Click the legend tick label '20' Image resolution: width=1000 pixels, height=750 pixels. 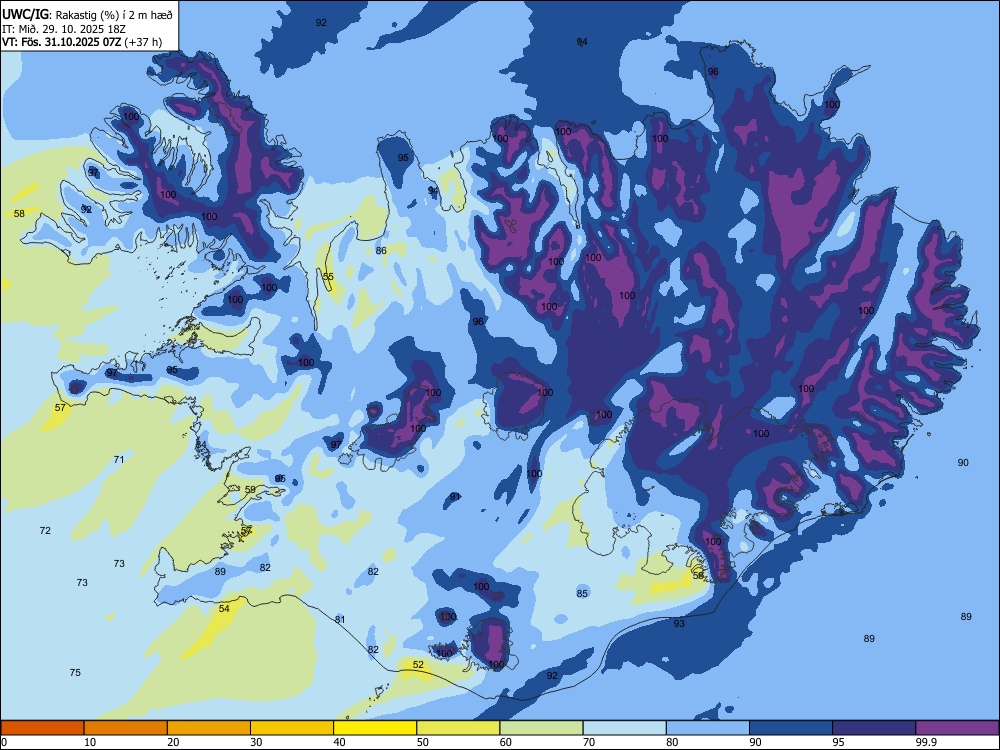point(173,742)
